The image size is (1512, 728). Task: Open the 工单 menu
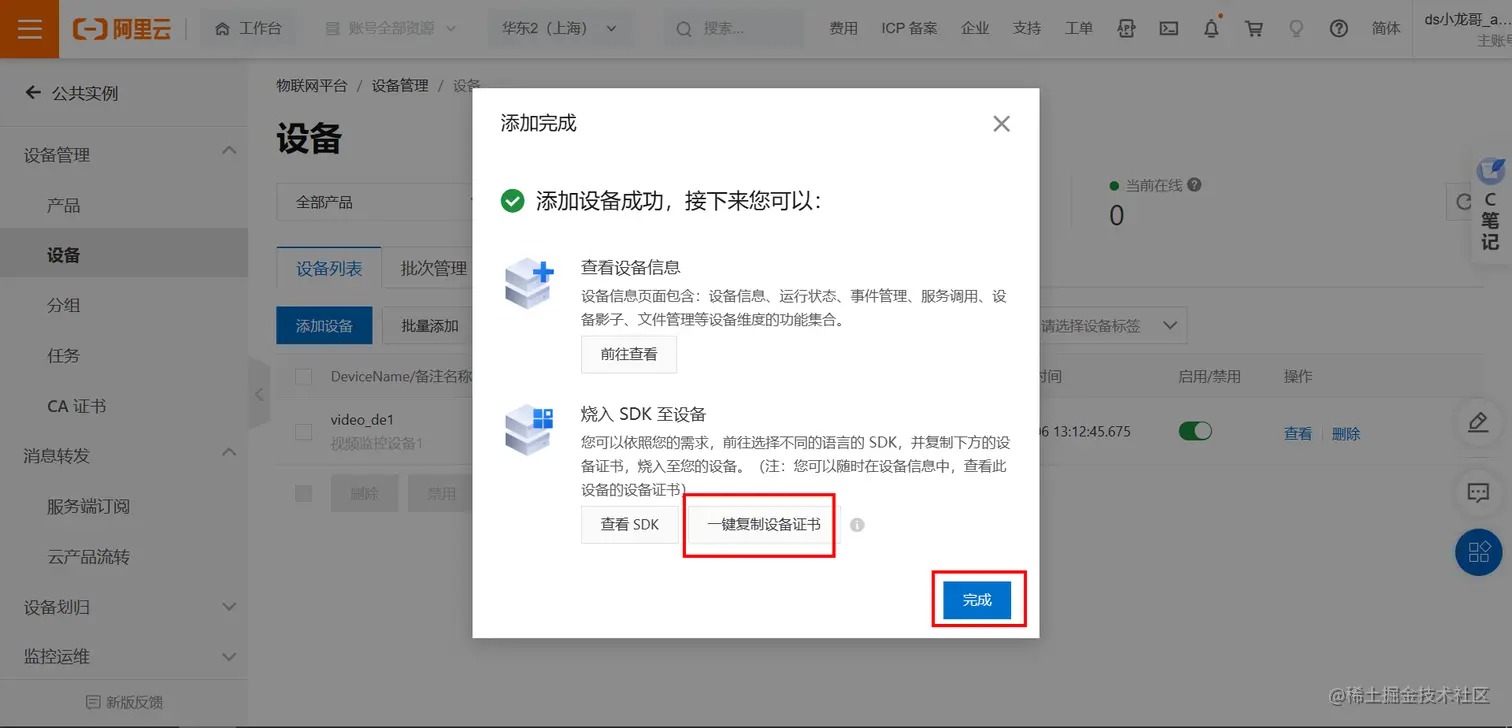1078,29
